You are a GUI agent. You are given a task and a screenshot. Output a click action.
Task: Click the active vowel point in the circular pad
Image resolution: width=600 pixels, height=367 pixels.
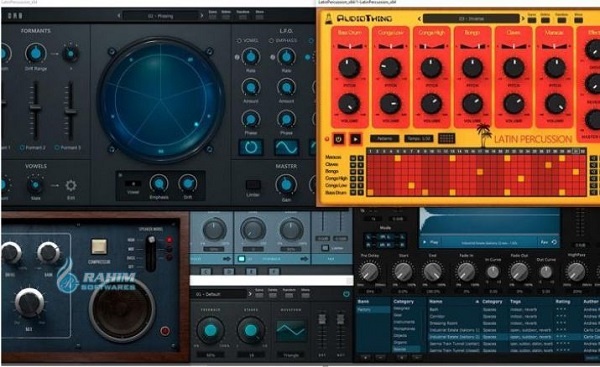click(x=196, y=124)
